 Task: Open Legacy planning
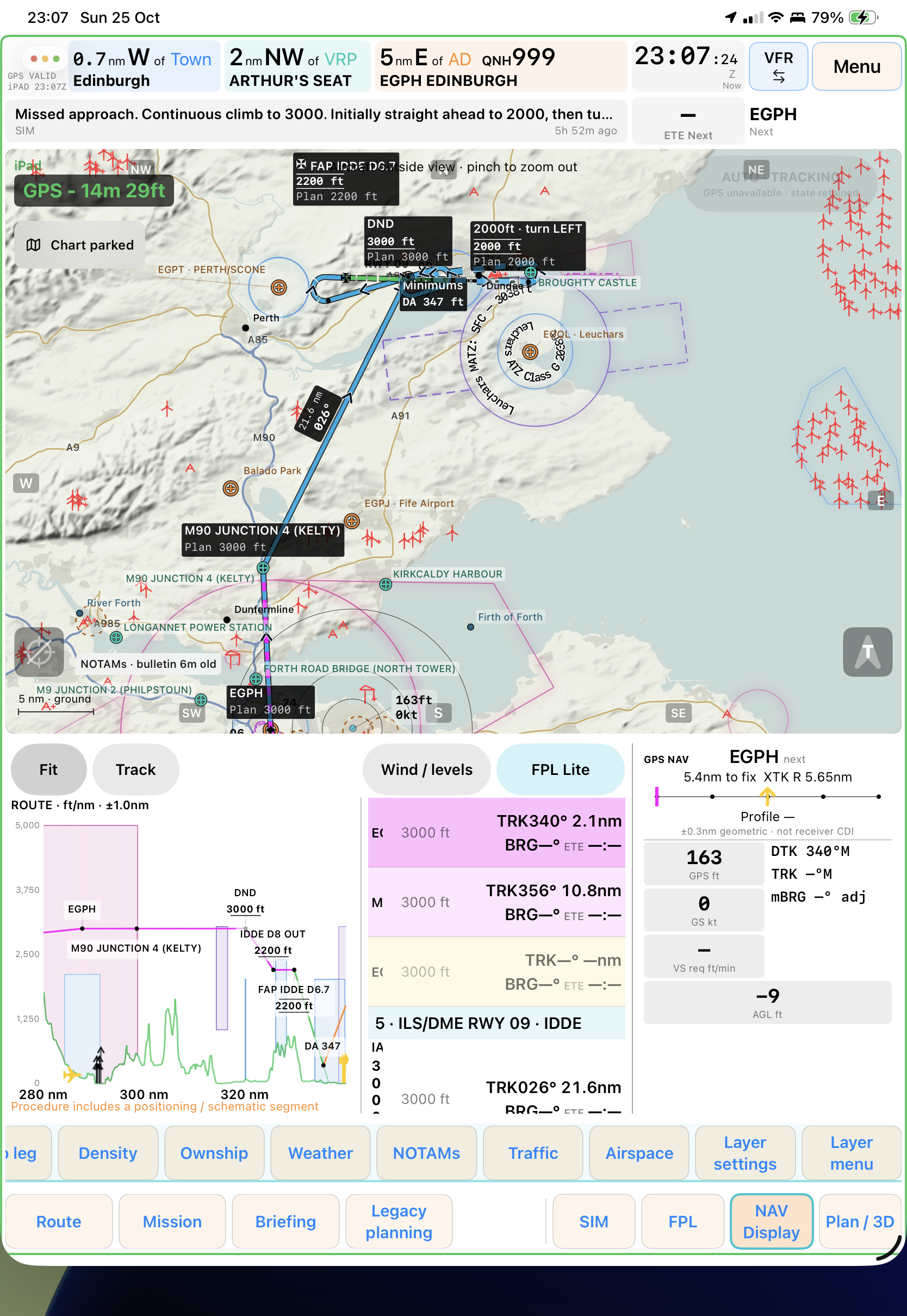(x=399, y=1221)
